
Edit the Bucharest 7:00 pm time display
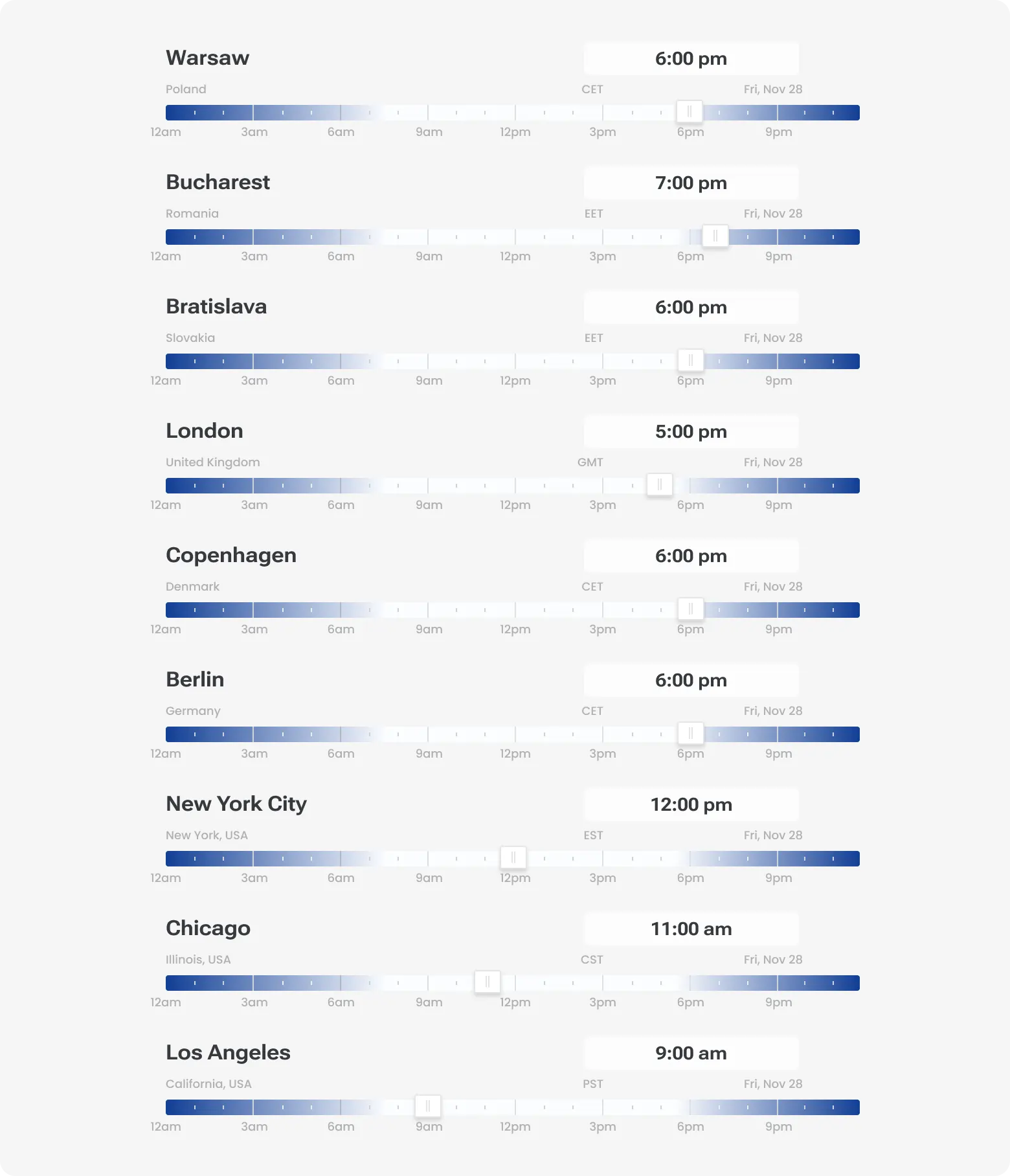tap(691, 183)
